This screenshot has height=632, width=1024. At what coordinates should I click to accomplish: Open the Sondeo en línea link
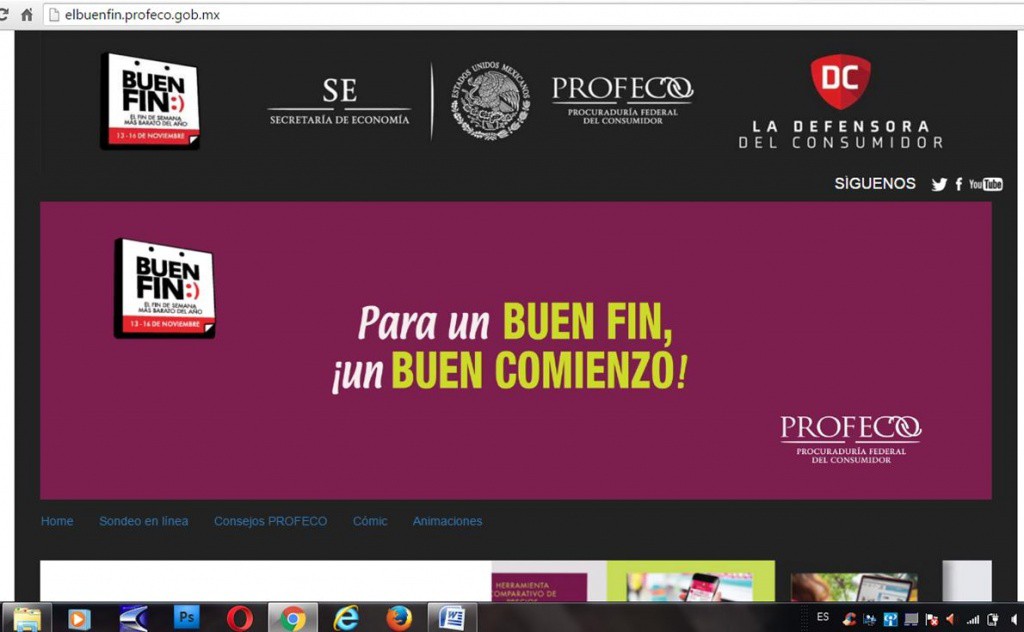144,521
